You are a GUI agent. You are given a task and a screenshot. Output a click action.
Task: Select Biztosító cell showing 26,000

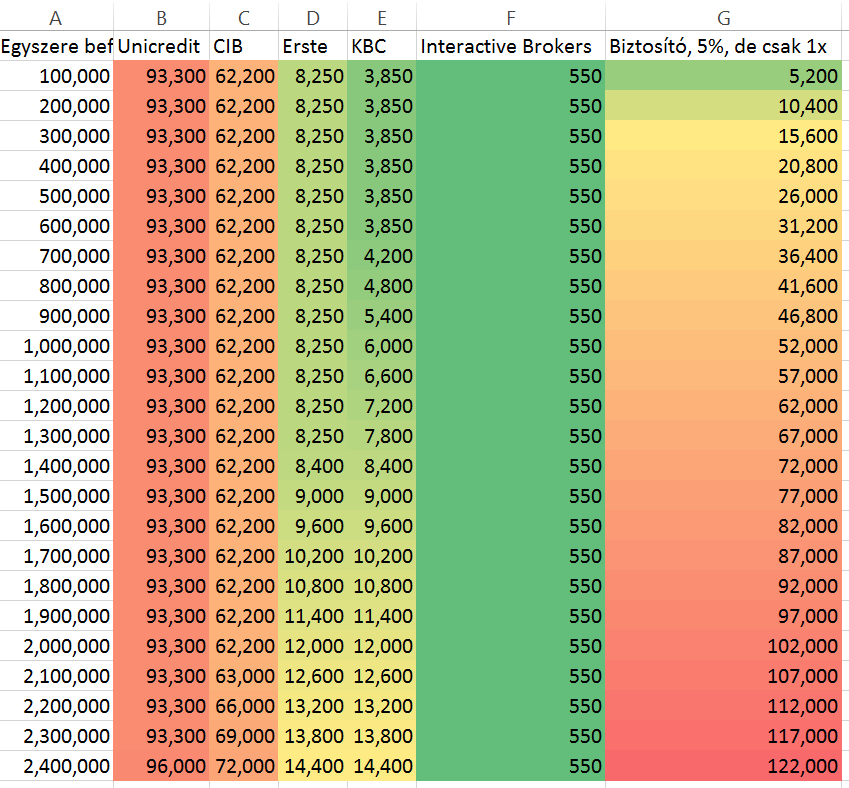tap(723, 196)
